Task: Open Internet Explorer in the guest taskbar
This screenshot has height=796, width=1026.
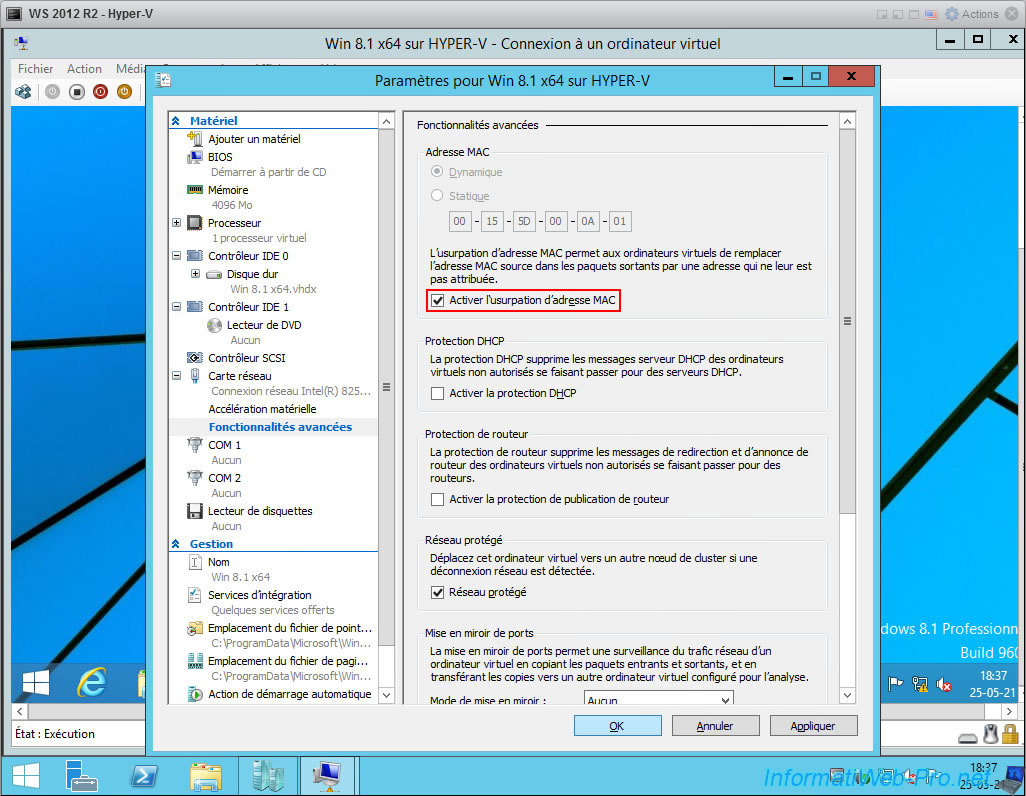Action: click(92, 683)
